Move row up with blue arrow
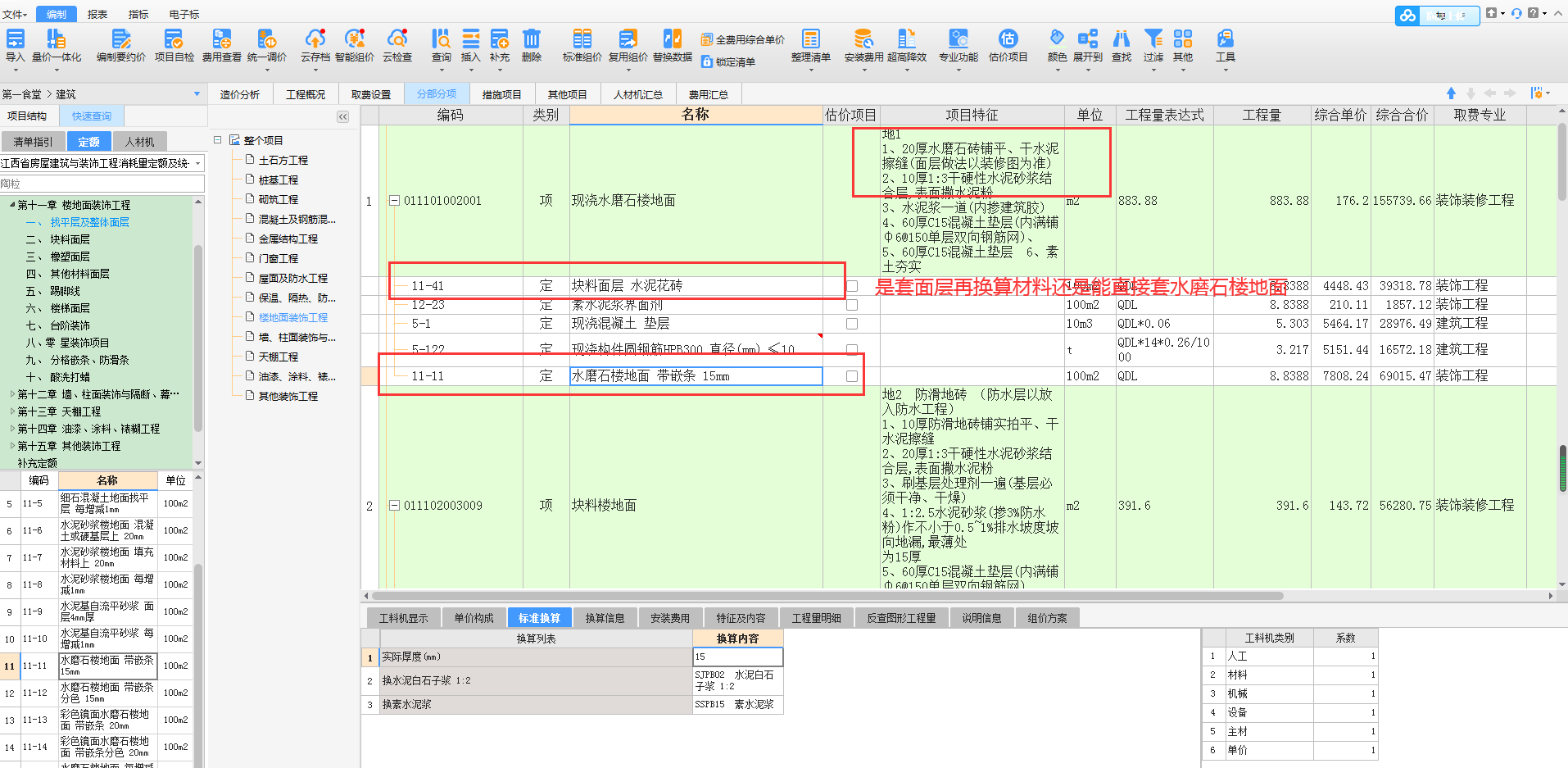The height and width of the screenshot is (768, 1568). (1451, 93)
